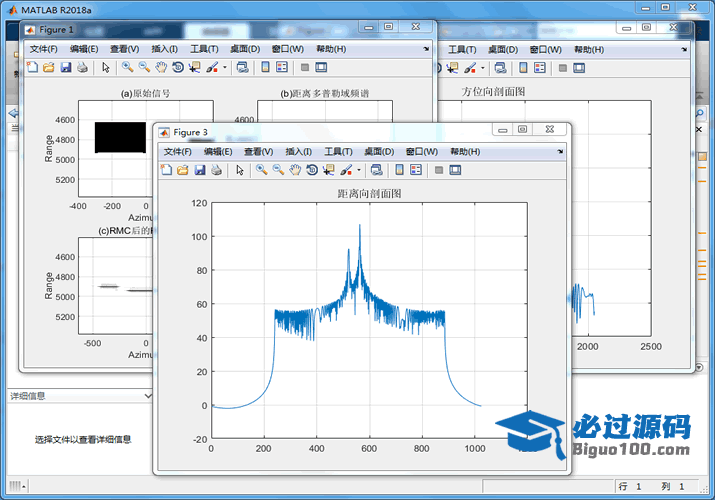
Task: Select Rotate 3D tool in Figure 1
Action: point(178,67)
